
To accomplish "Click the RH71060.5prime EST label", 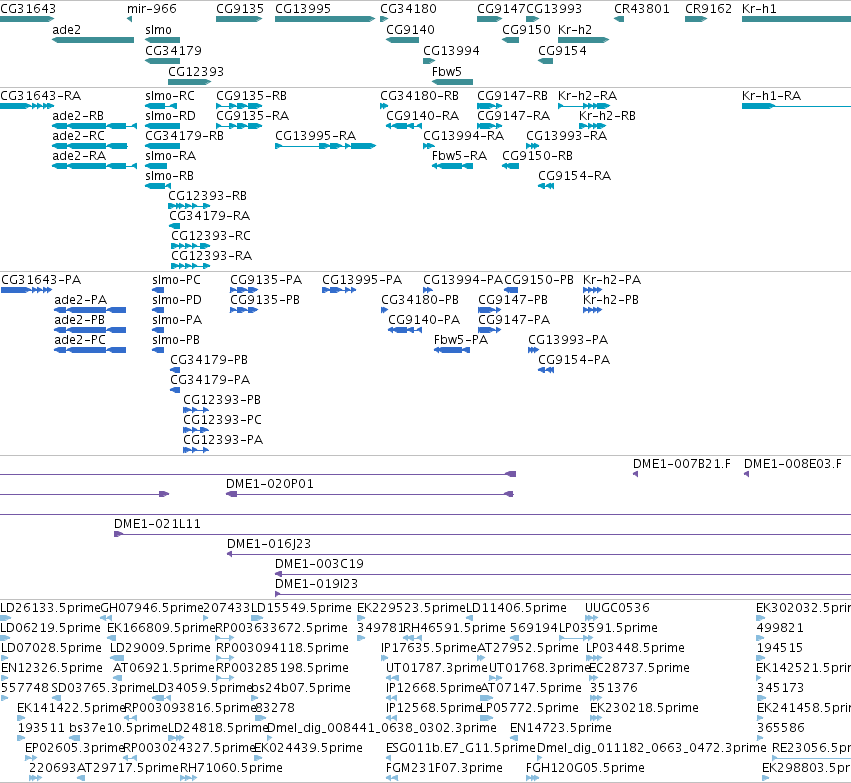I will point(231,768).
